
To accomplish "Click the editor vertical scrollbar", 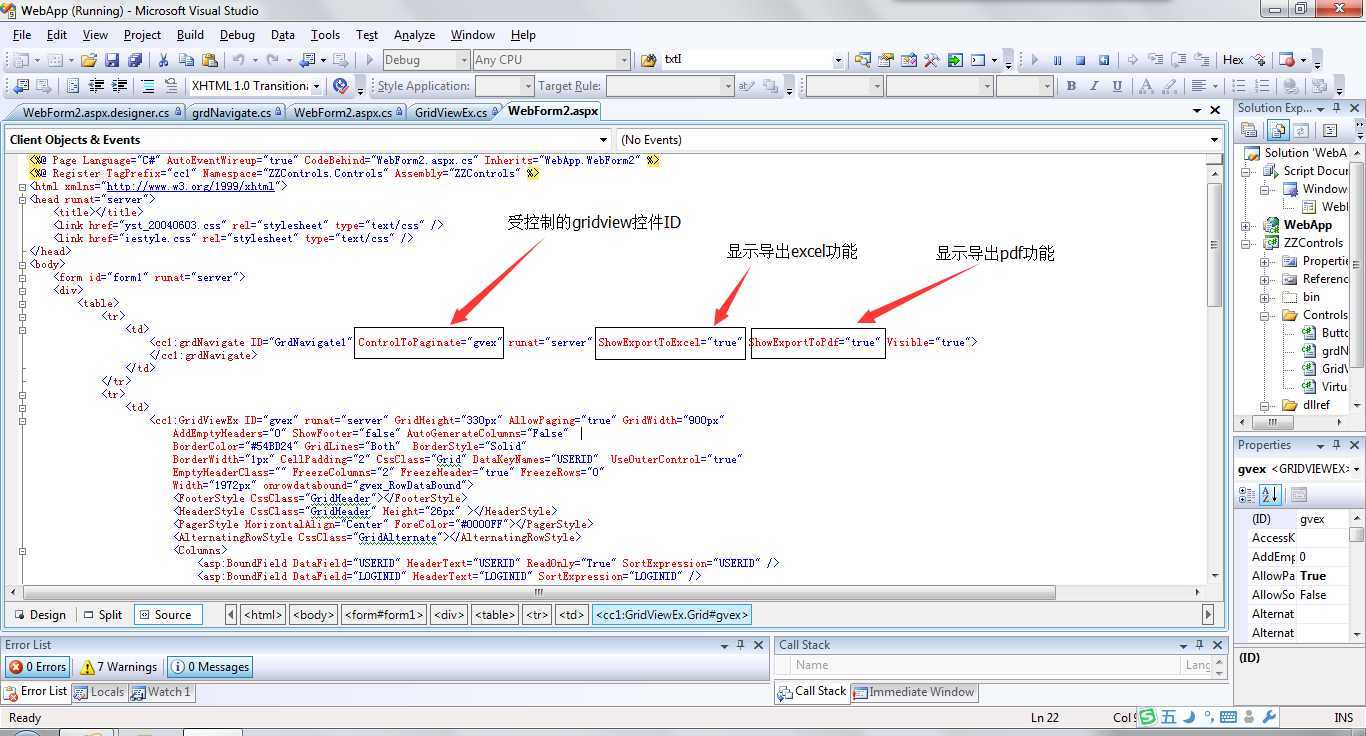I will (x=1214, y=245).
